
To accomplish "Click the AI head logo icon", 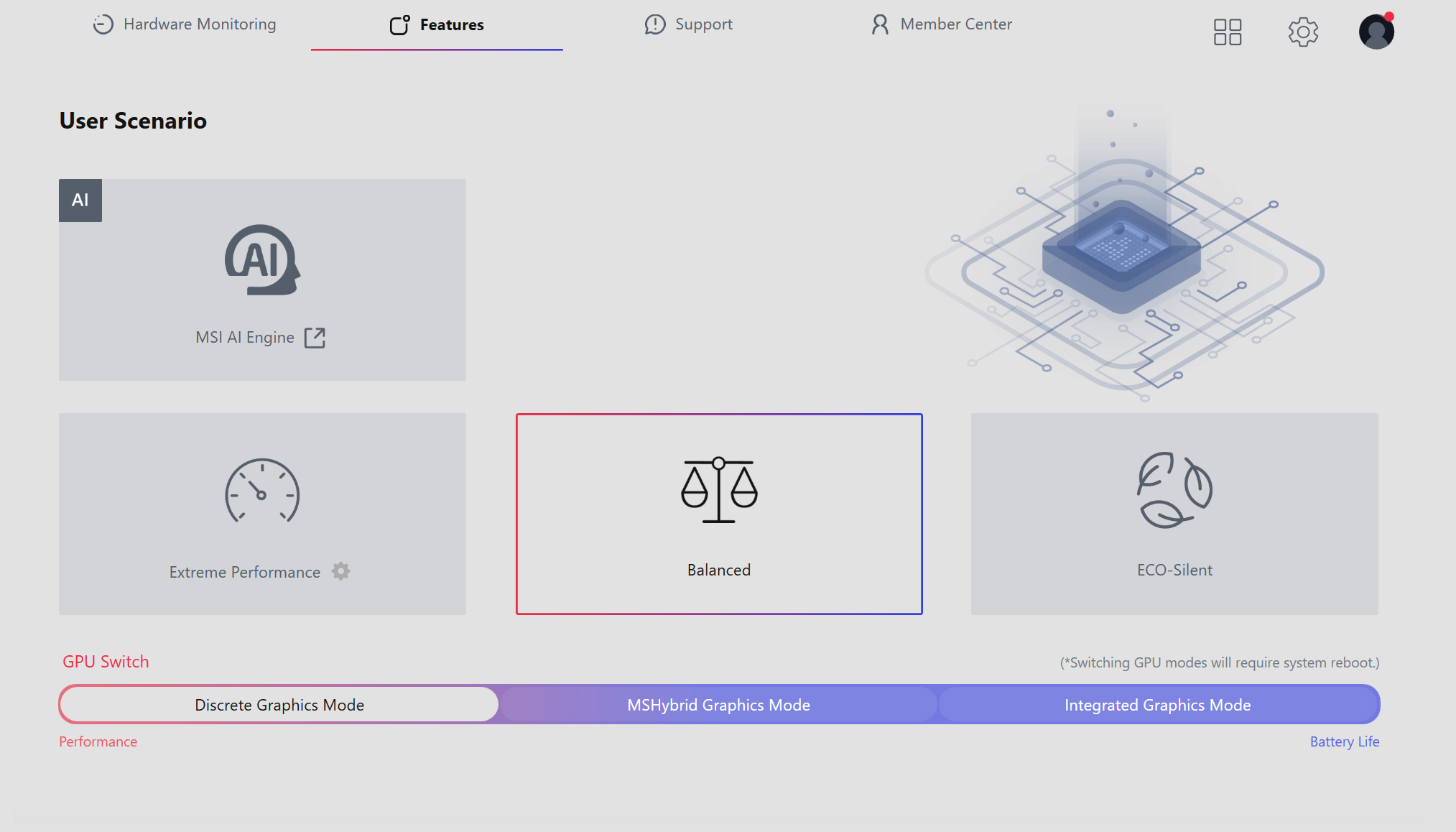I will tap(262, 260).
